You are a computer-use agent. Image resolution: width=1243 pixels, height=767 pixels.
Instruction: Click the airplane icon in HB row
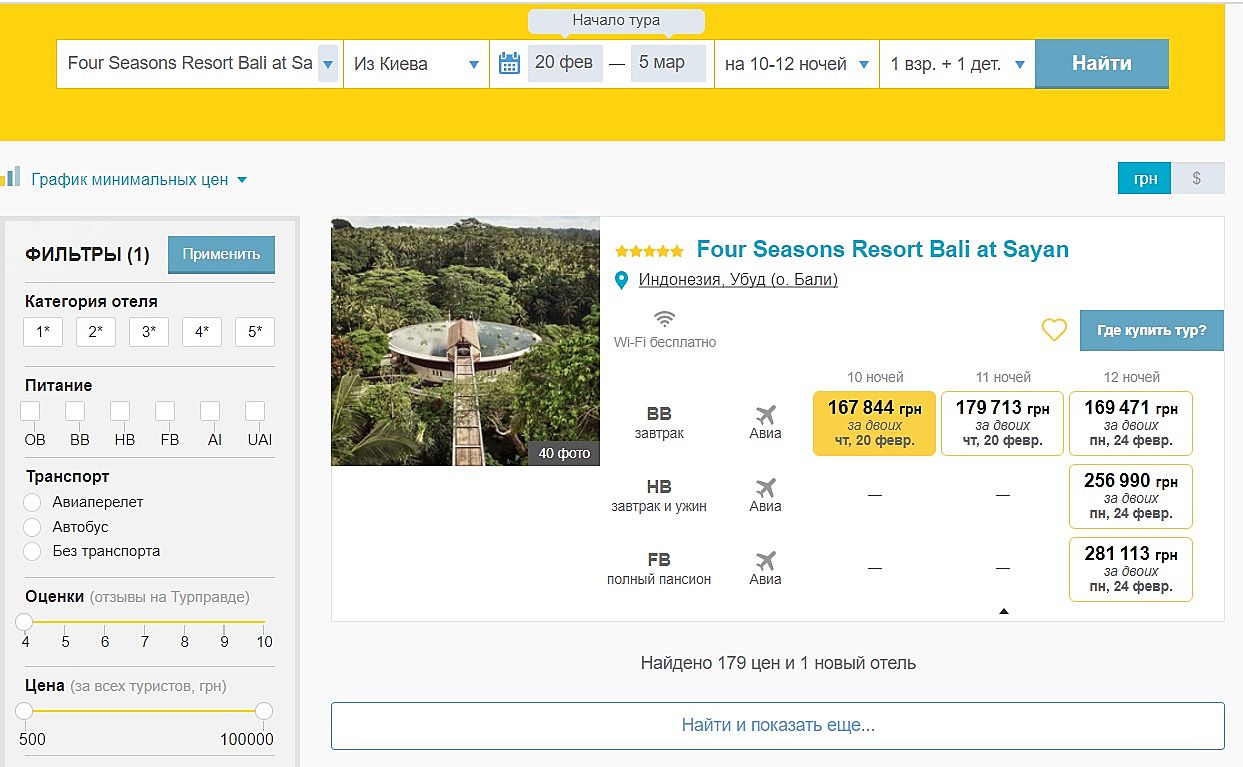coord(765,488)
